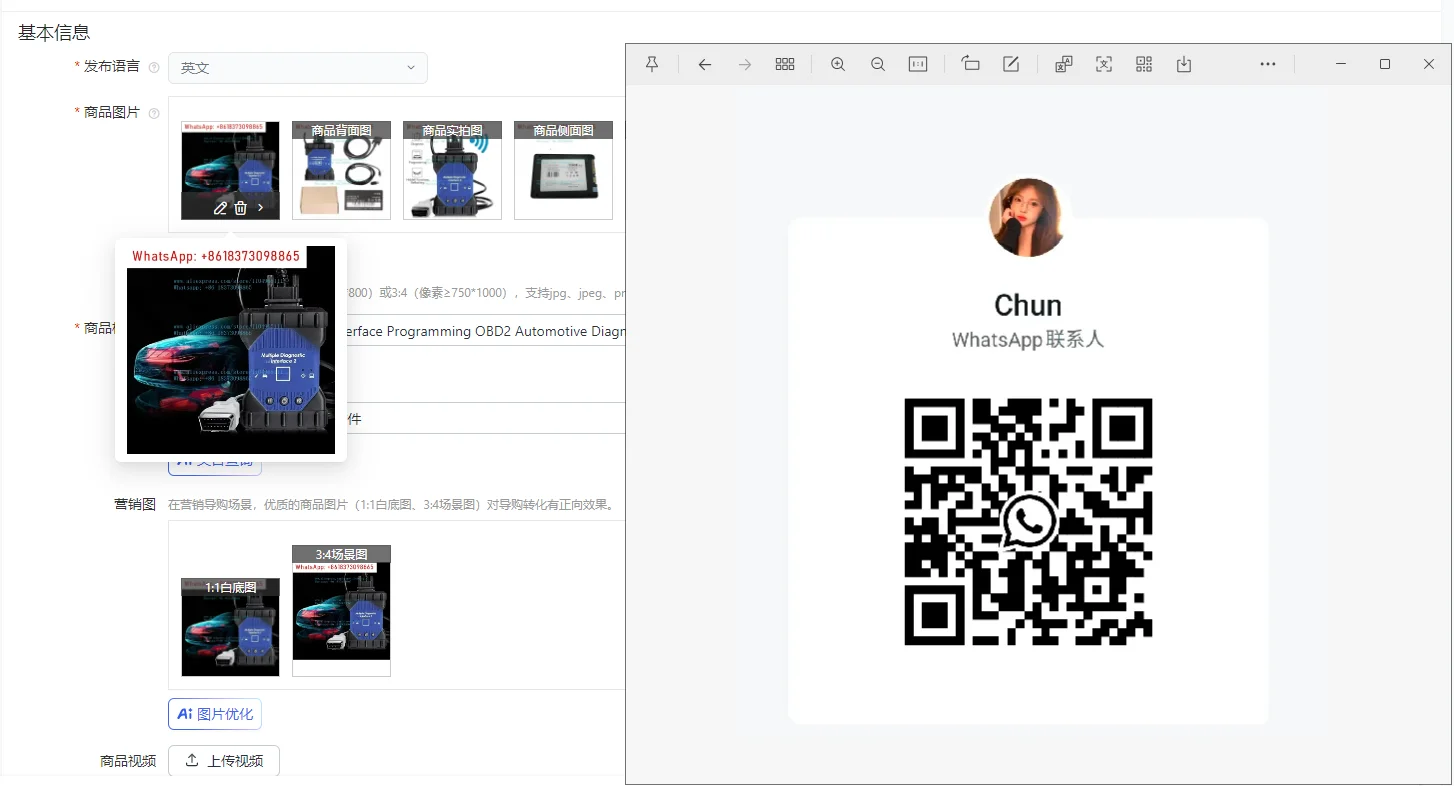Viewport: 1454px width, 786px height.
Task: Click the Chun contact profile avatar
Action: click(x=1028, y=218)
